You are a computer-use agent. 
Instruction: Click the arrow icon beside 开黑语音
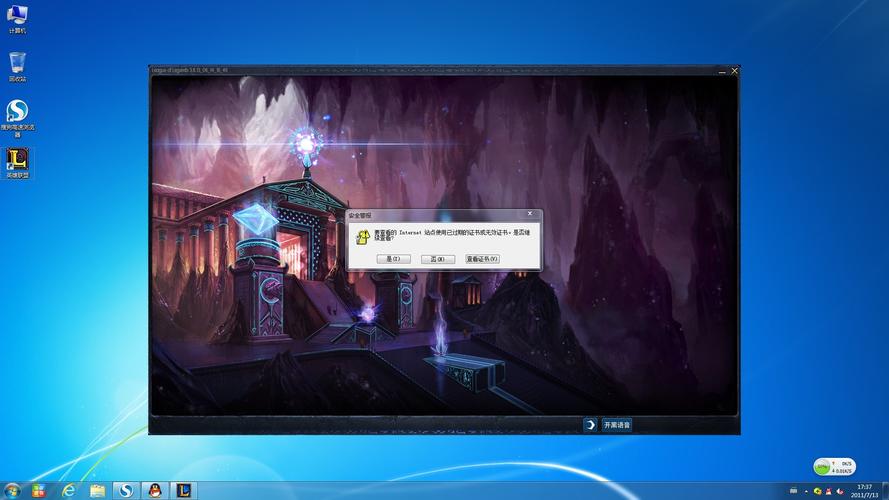[x=590, y=425]
